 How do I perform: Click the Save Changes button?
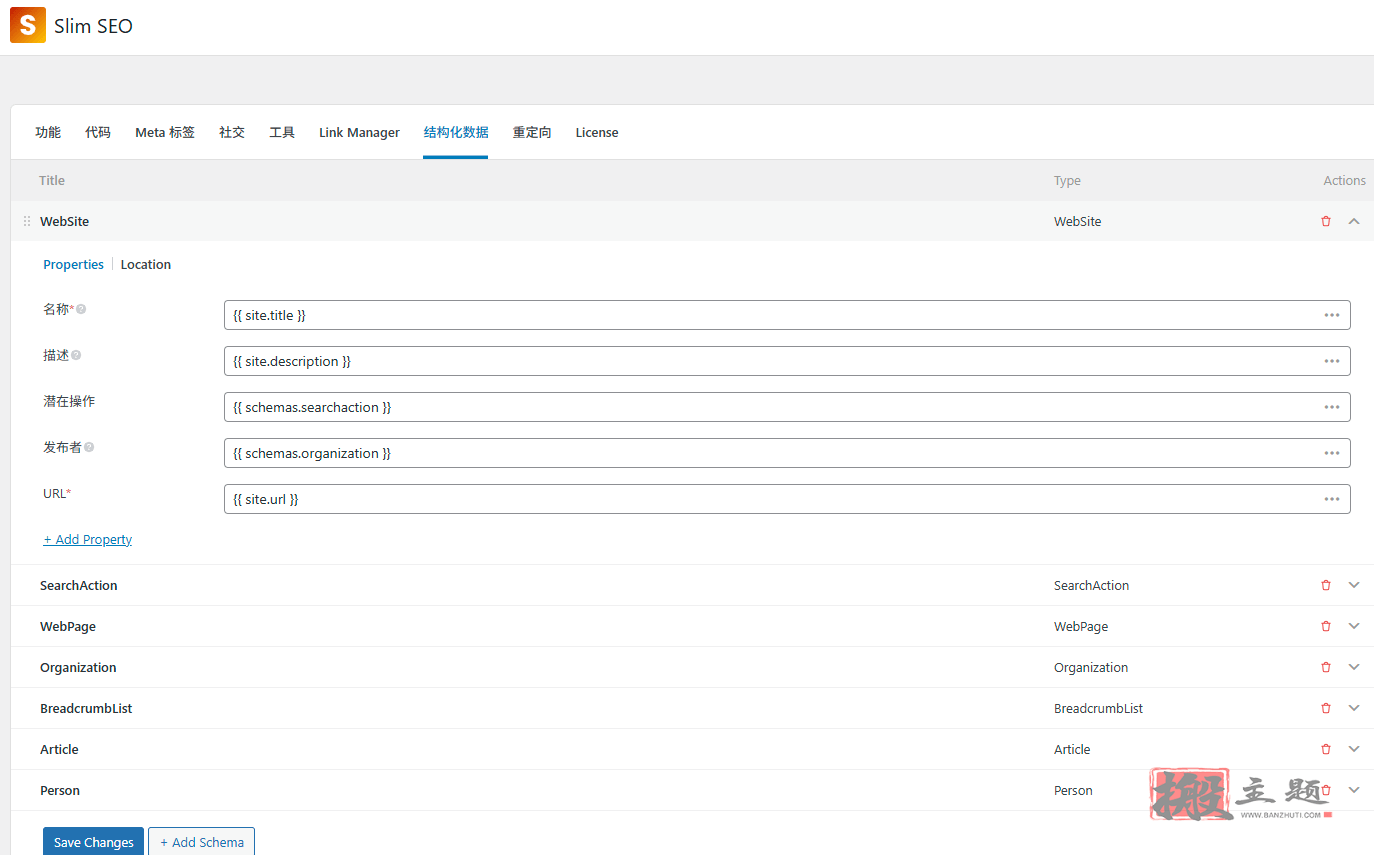click(93, 842)
